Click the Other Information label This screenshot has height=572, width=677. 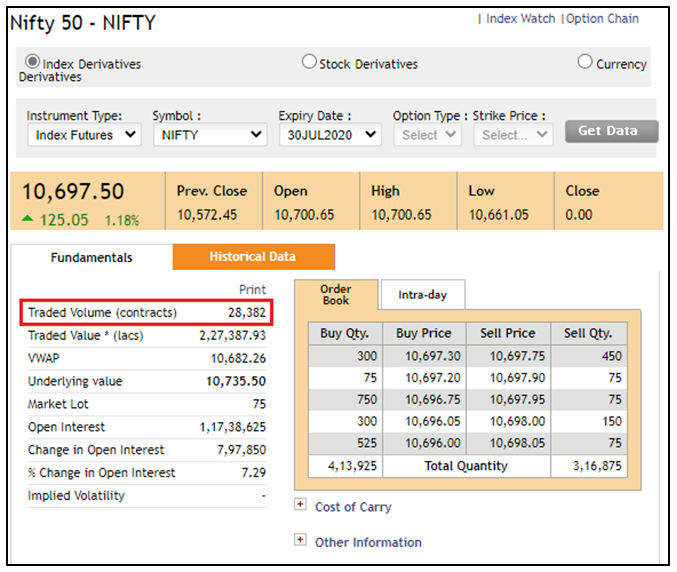[x=368, y=542]
